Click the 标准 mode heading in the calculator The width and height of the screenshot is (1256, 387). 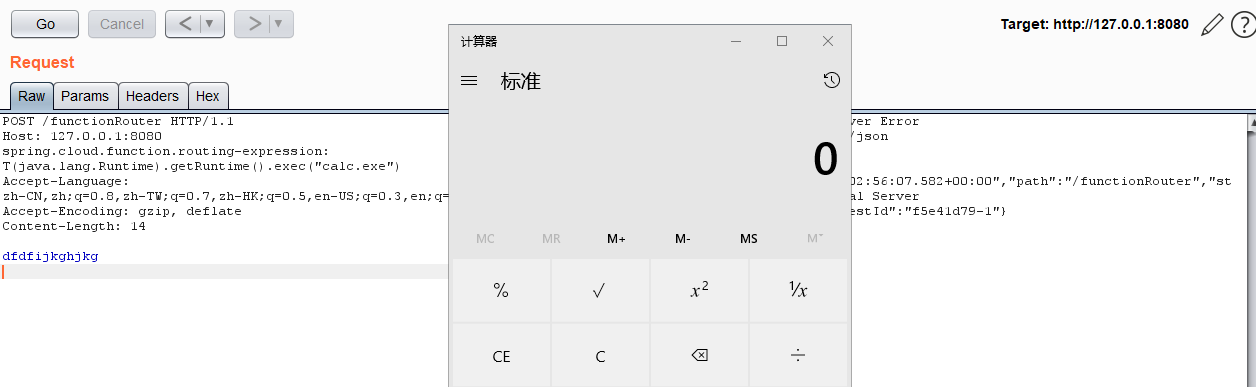521,81
